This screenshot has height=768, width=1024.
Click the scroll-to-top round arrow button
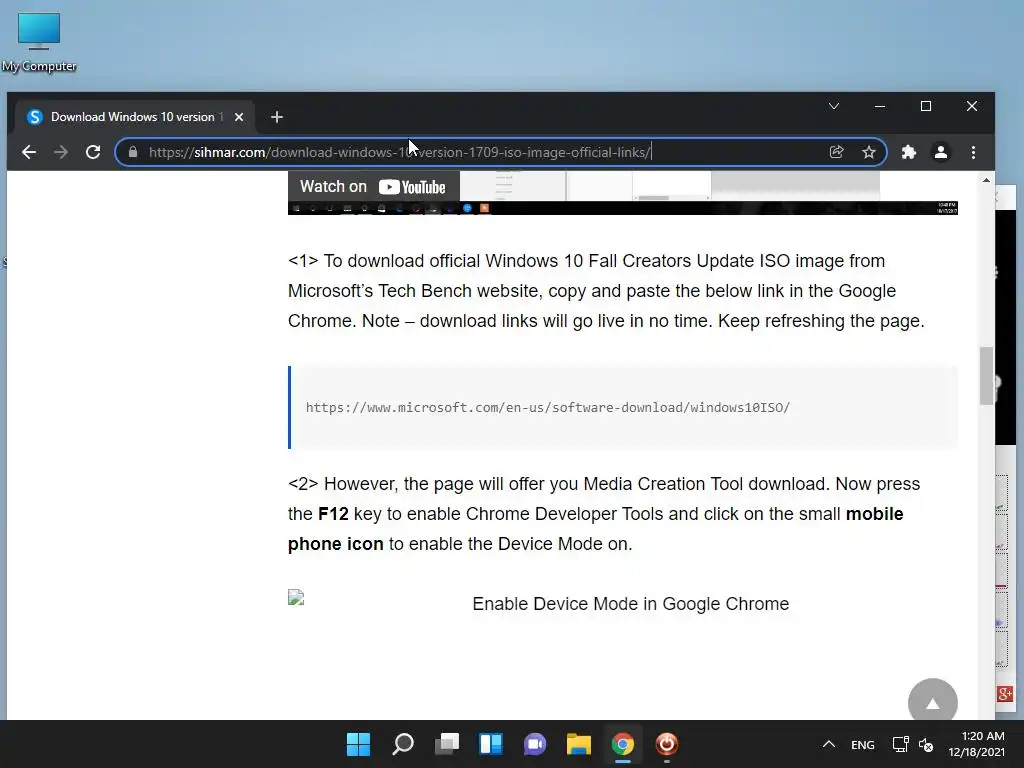coord(933,703)
